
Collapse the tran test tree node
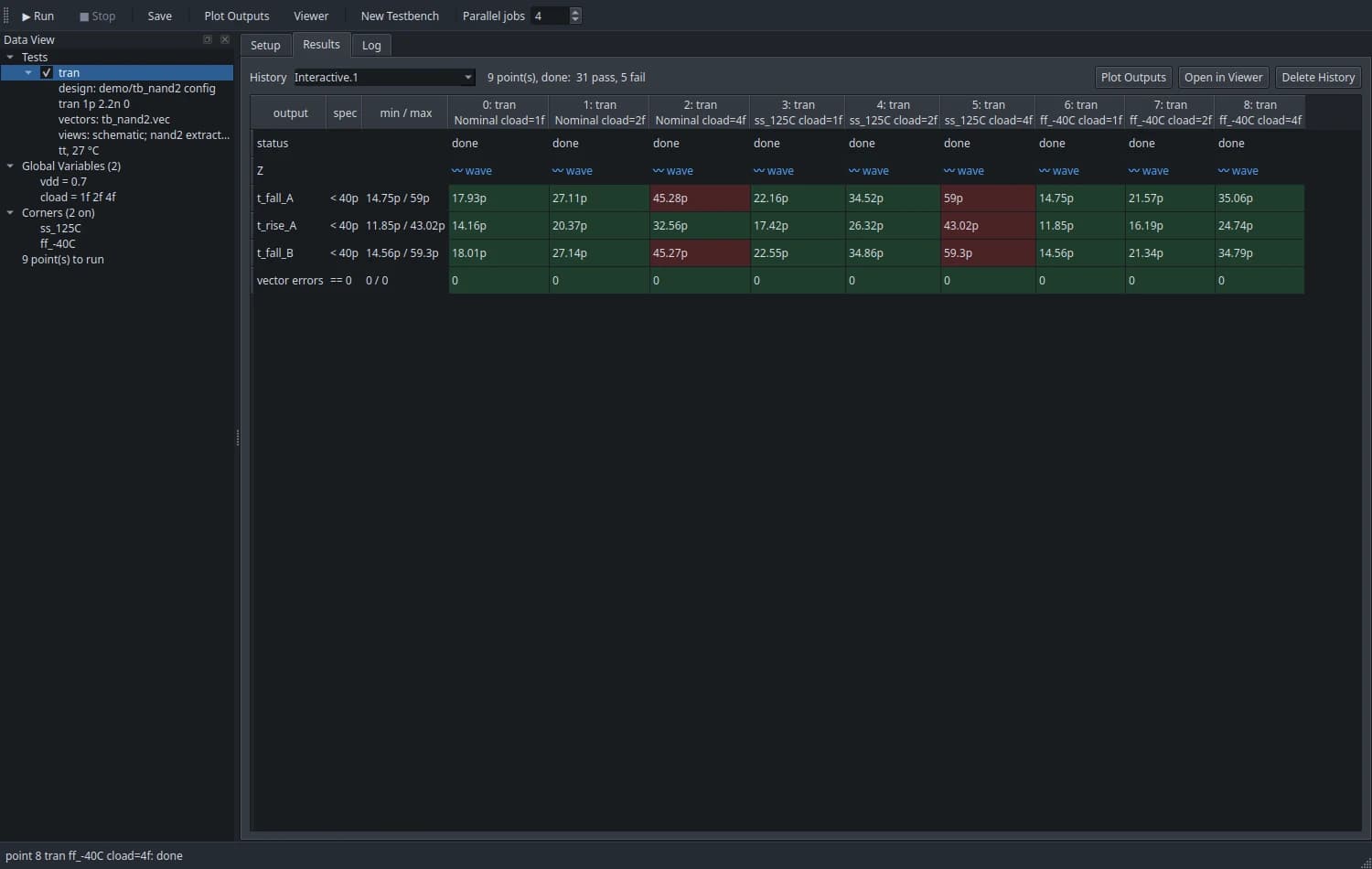pyautogui.click(x=28, y=73)
